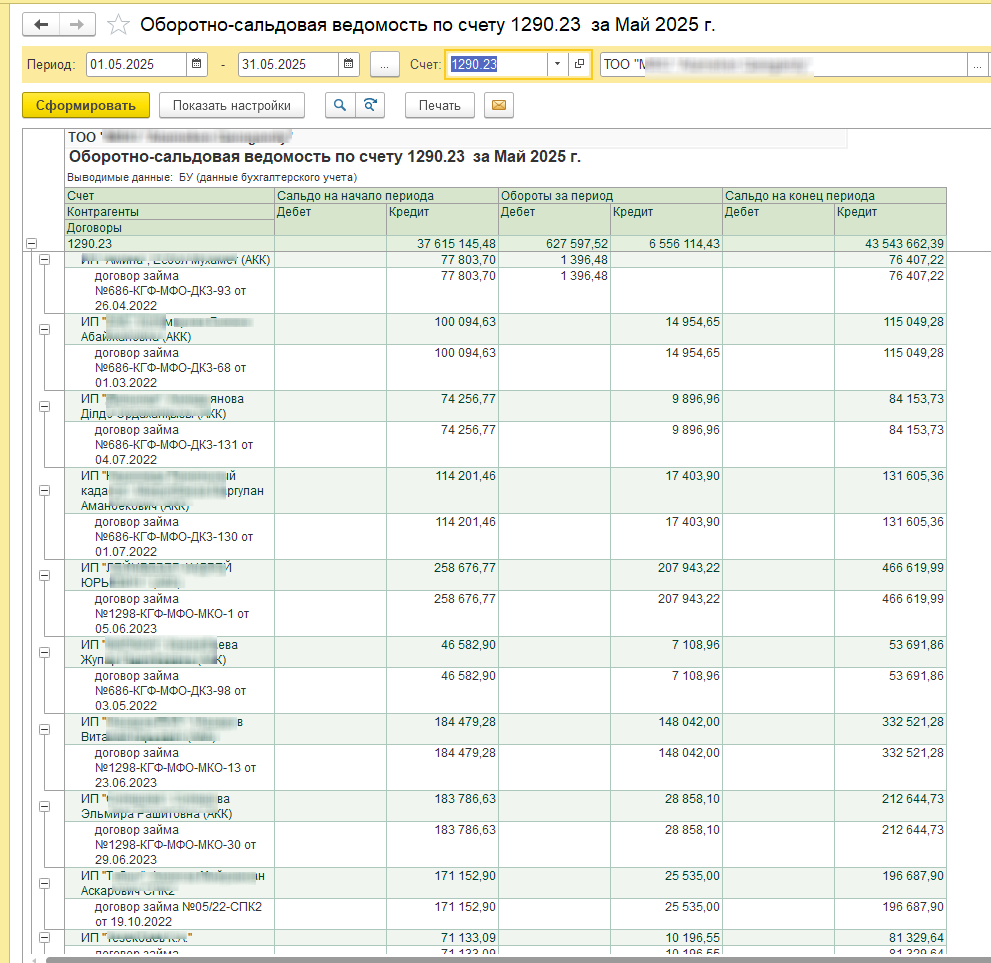991x963 pixels.
Task: Select contract №686-КГФ-МФО-ДКЗ-68 row
Action: point(169,368)
